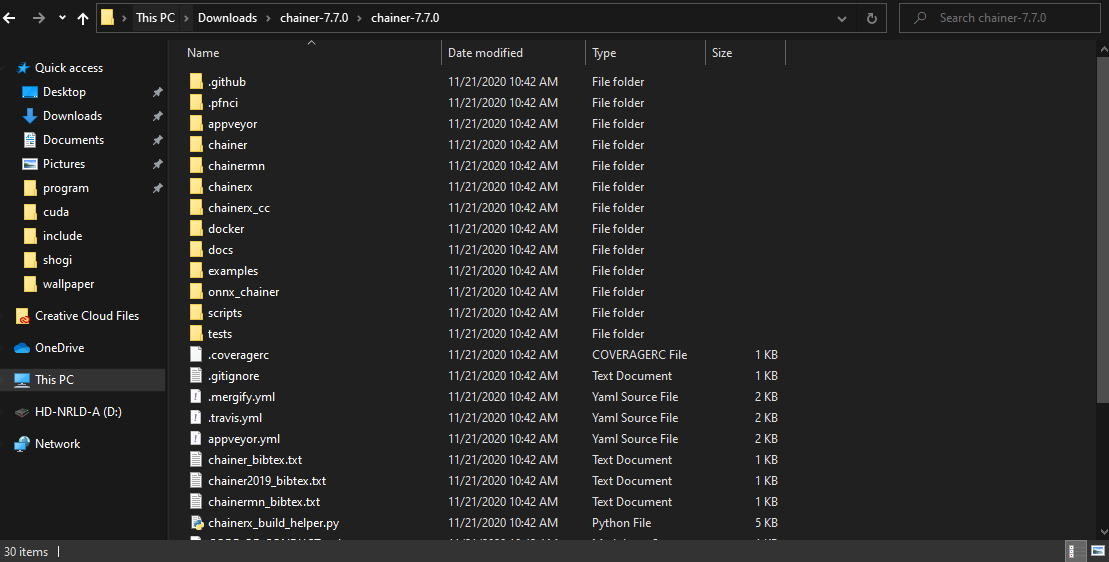Go forward with the right arrow
1109x562 pixels.
39,18
